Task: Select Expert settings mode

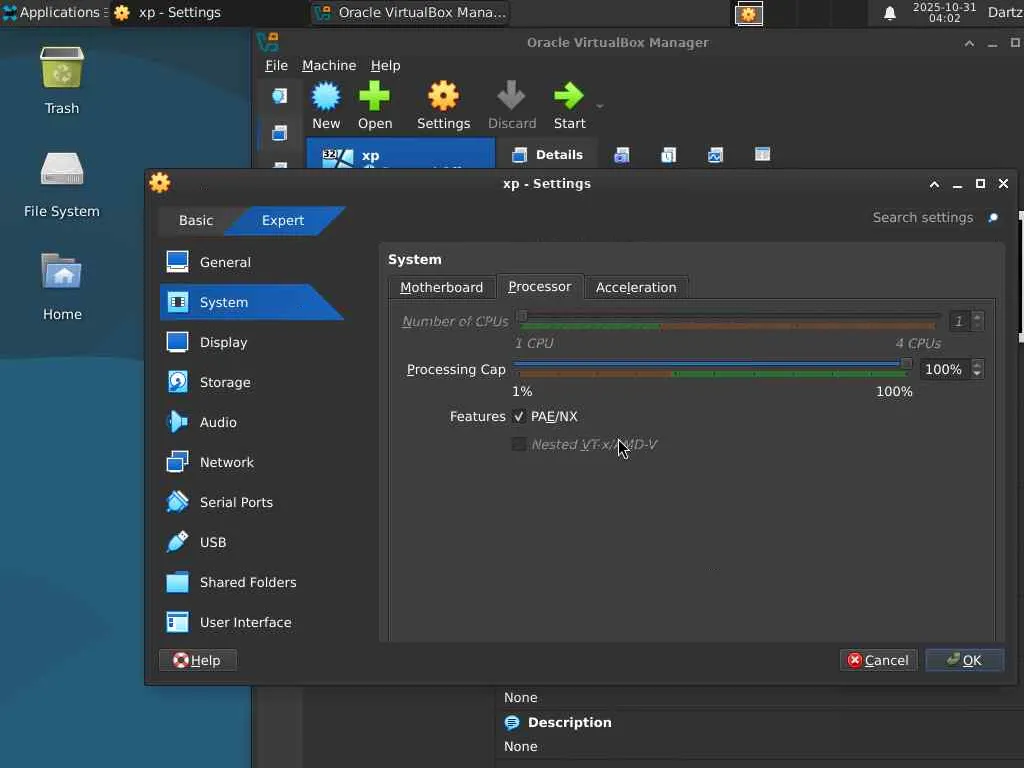Action: (x=283, y=221)
